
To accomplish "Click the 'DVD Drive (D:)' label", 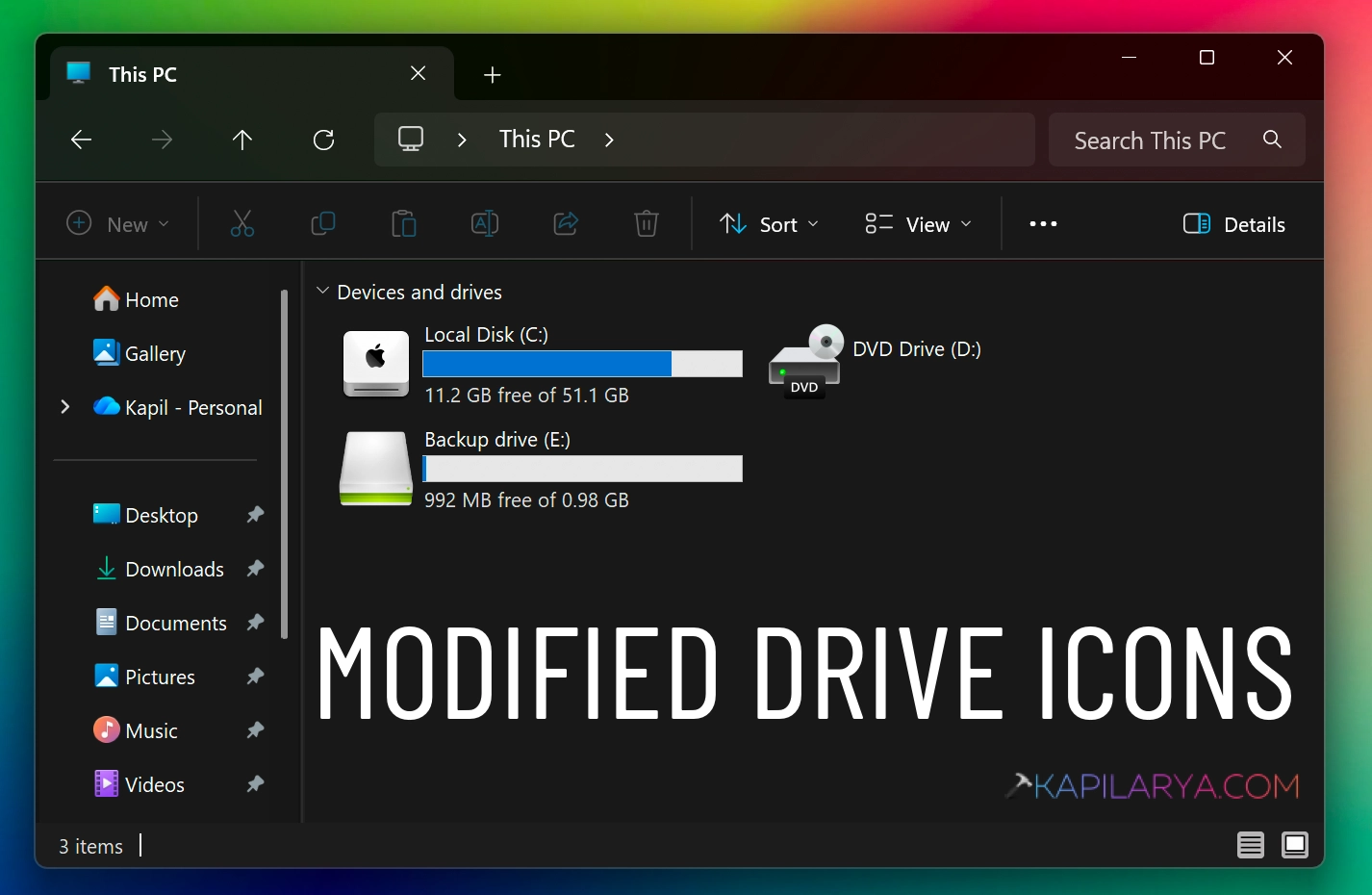I will click(917, 349).
